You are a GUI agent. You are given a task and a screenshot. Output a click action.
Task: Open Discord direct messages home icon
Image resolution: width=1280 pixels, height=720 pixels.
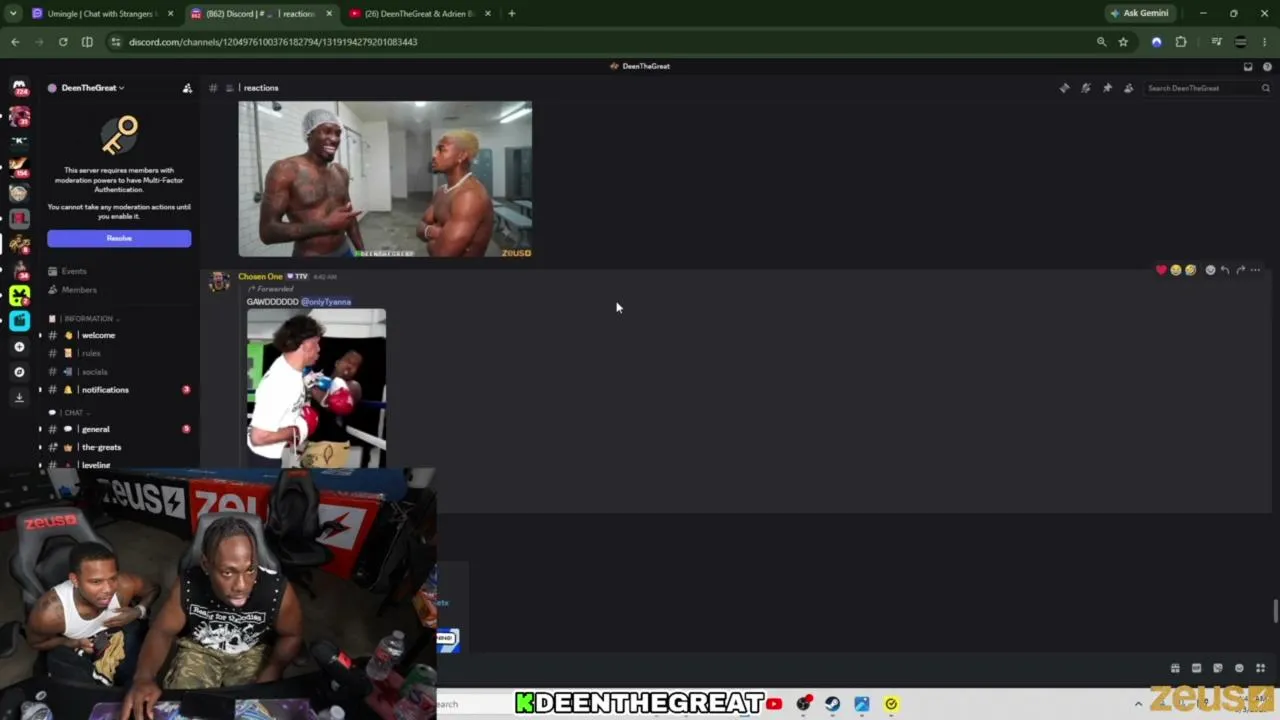click(x=19, y=88)
